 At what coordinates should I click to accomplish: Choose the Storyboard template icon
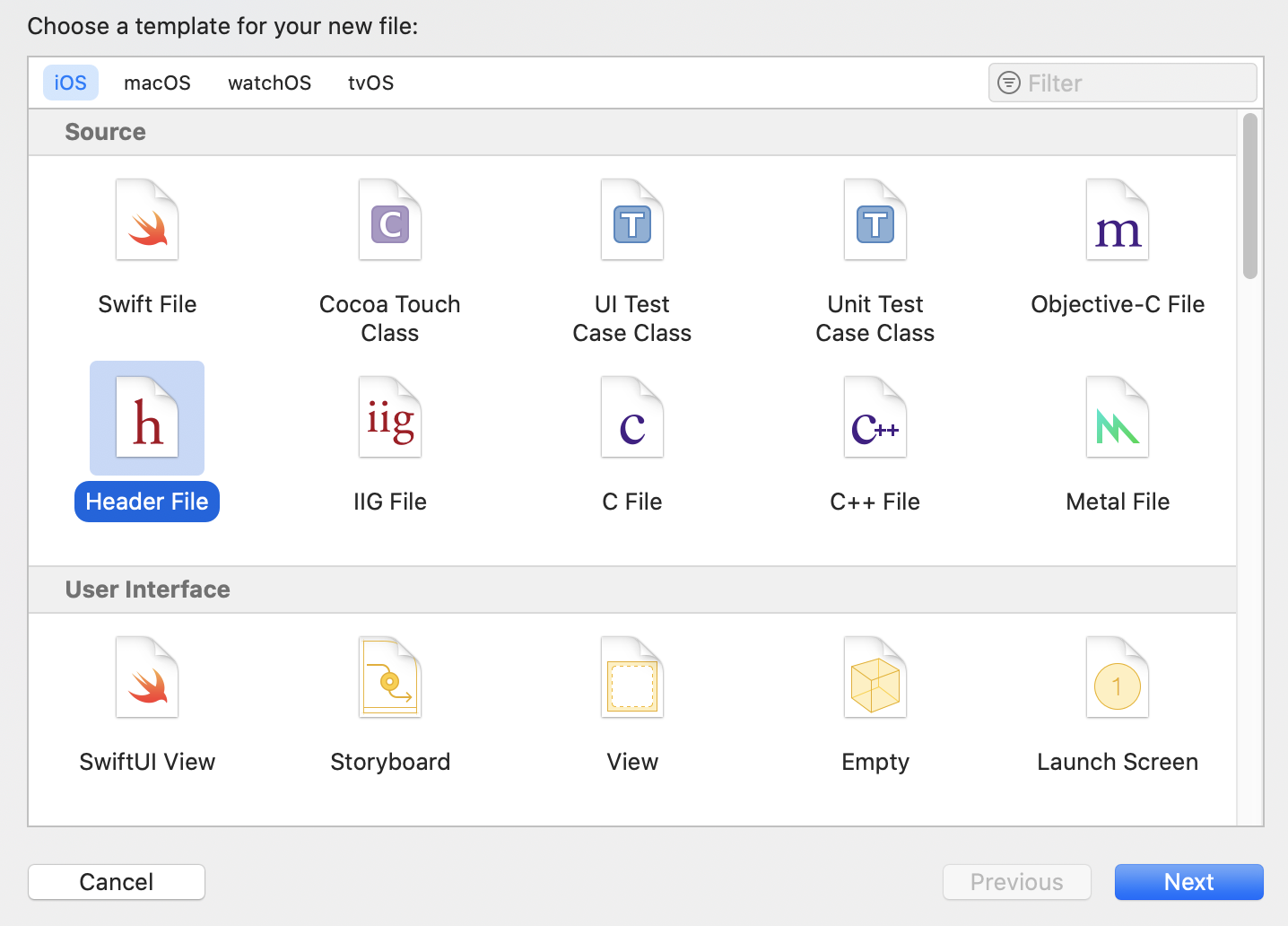pos(390,677)
